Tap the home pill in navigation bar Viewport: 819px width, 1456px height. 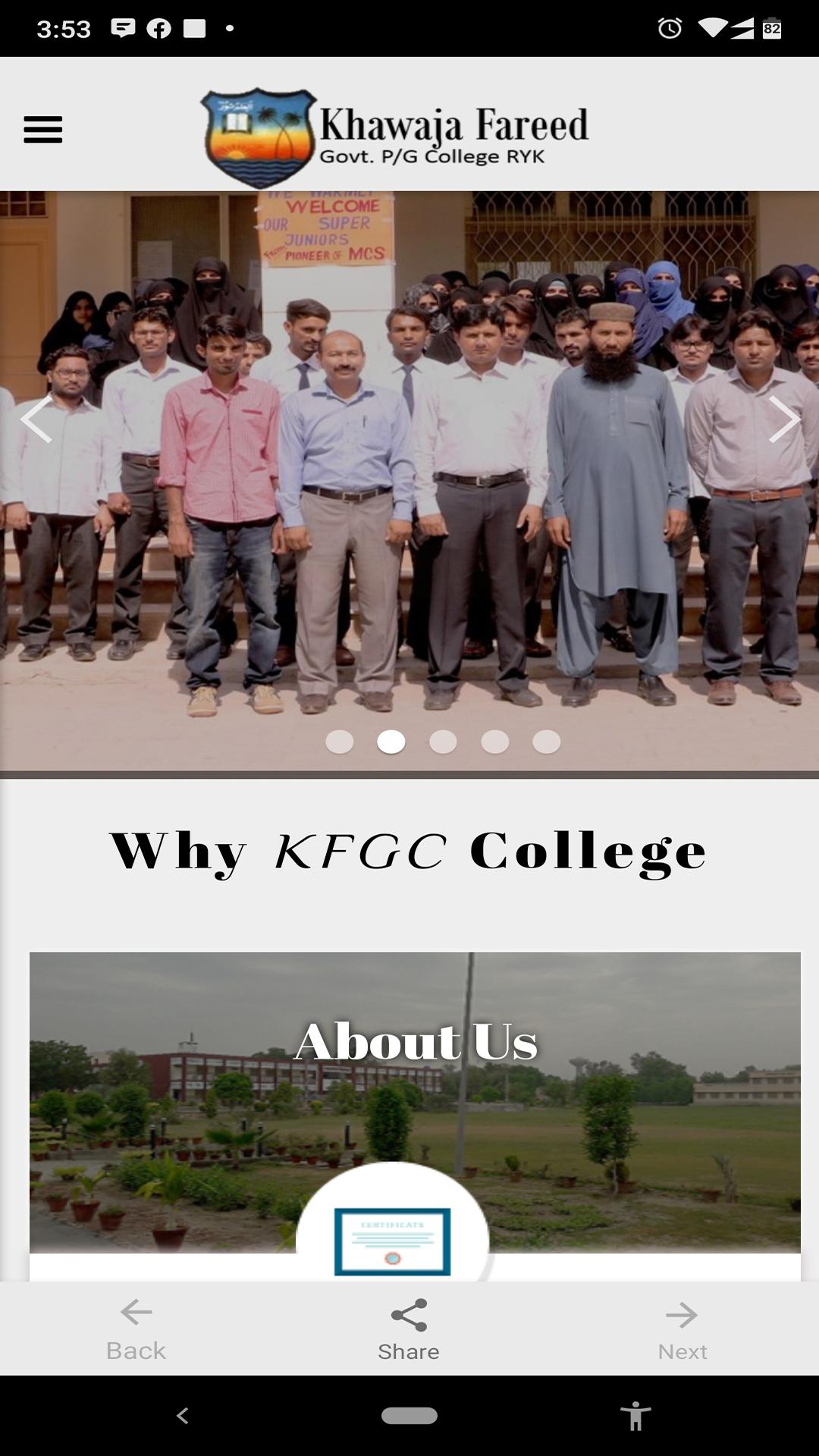pyautogui.click(x=409, y=1416)
